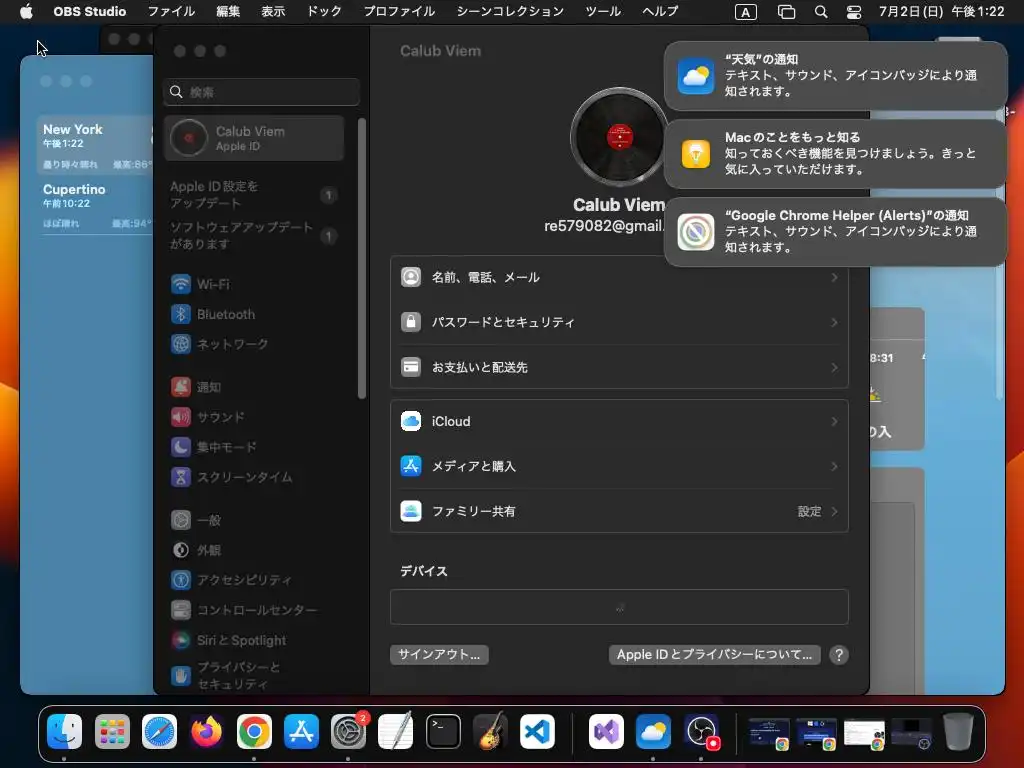Open アクセシビリティ (Accessibility) settings
Image resolution: width=1024 pixels, height=768 pixels.
click(231, 580)
